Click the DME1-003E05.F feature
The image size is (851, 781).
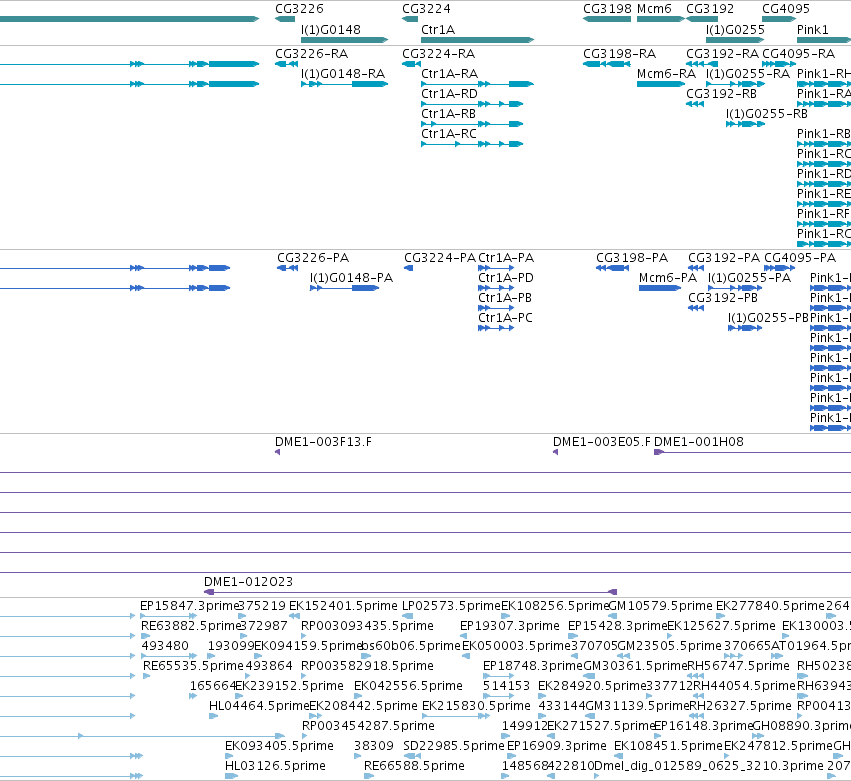(x=556, y=452)
